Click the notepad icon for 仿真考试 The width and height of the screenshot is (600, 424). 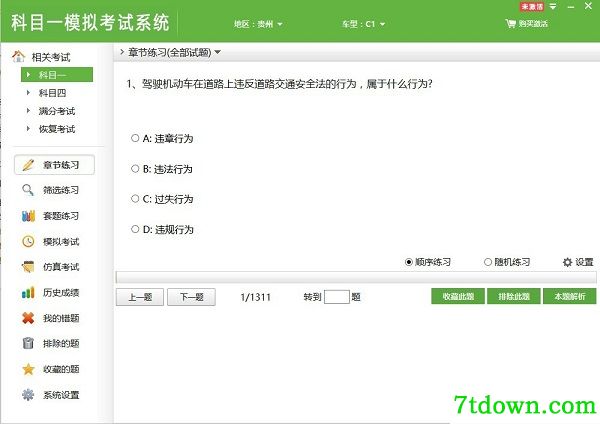tap(28, 267)
